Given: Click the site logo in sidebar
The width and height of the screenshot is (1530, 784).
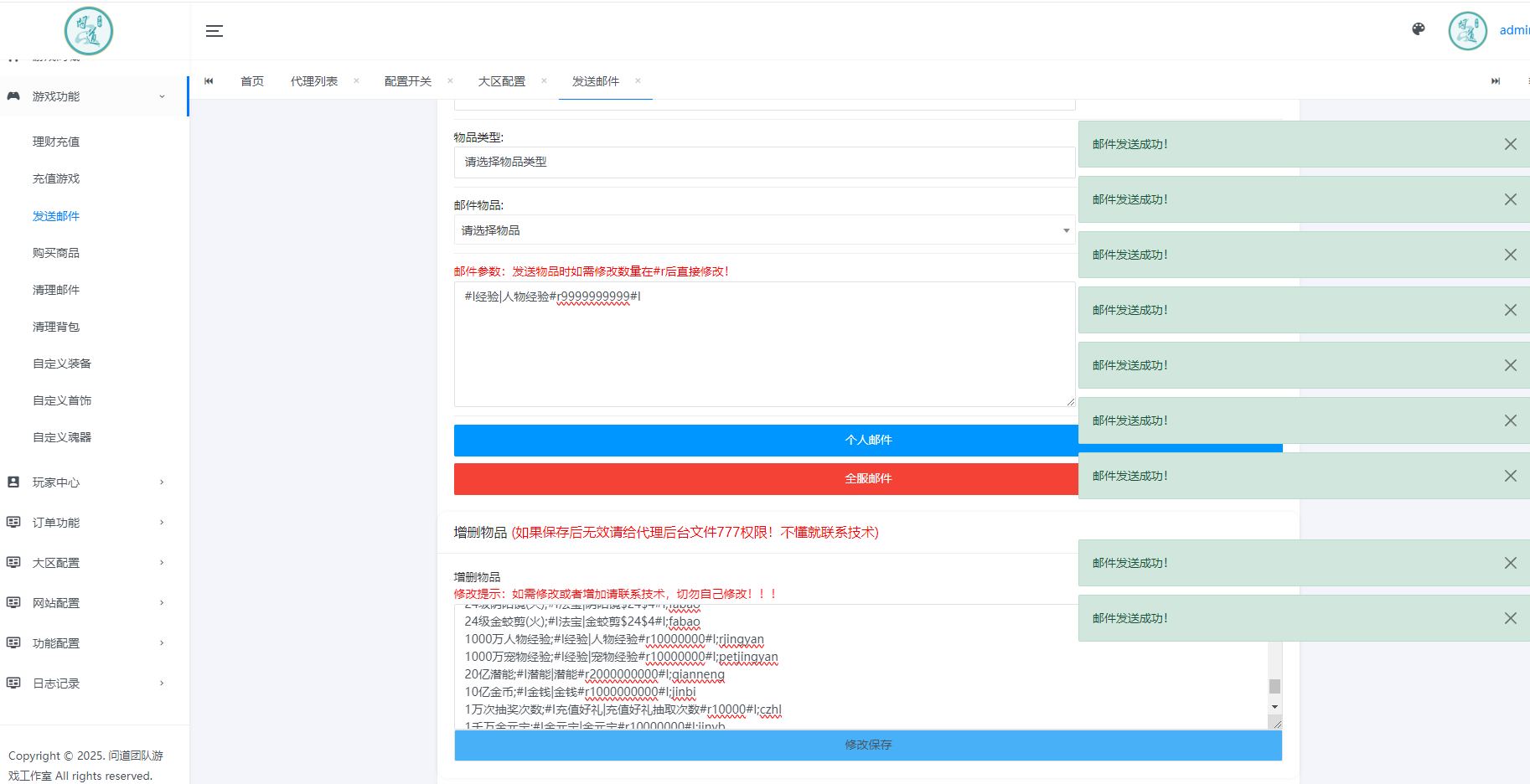Looking at the screenshot, I should [x=89, y=31].
